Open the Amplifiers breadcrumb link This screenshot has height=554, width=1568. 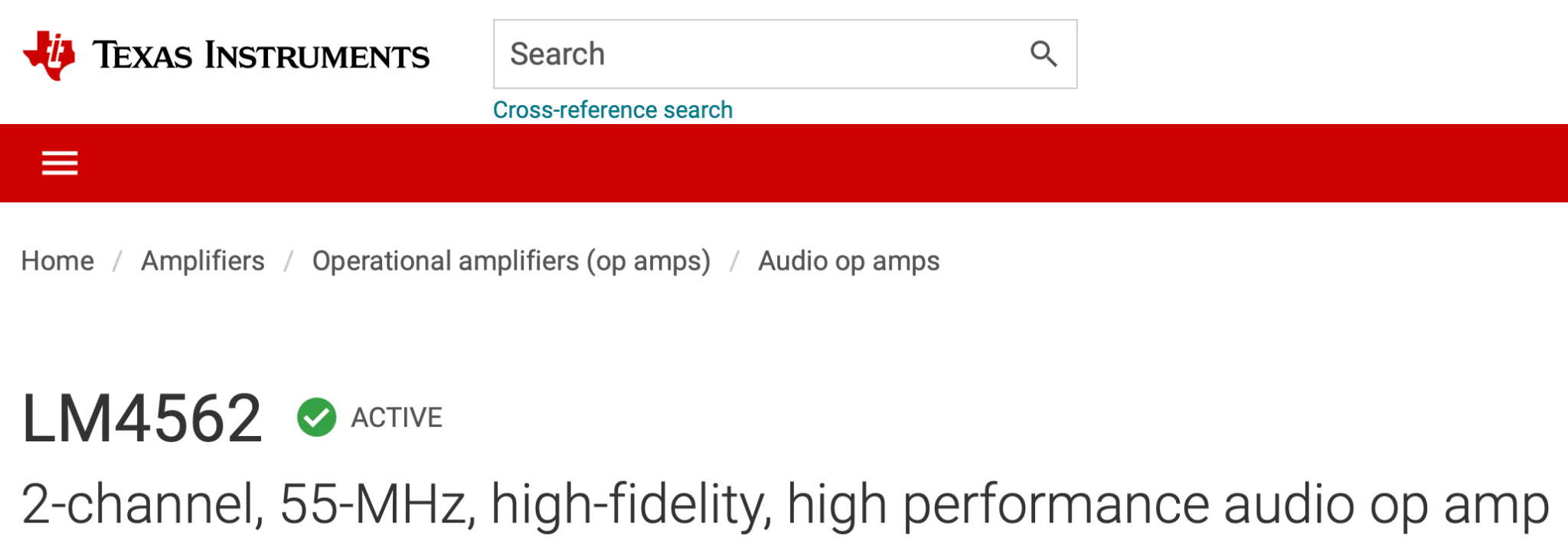[x=203, y=261]
